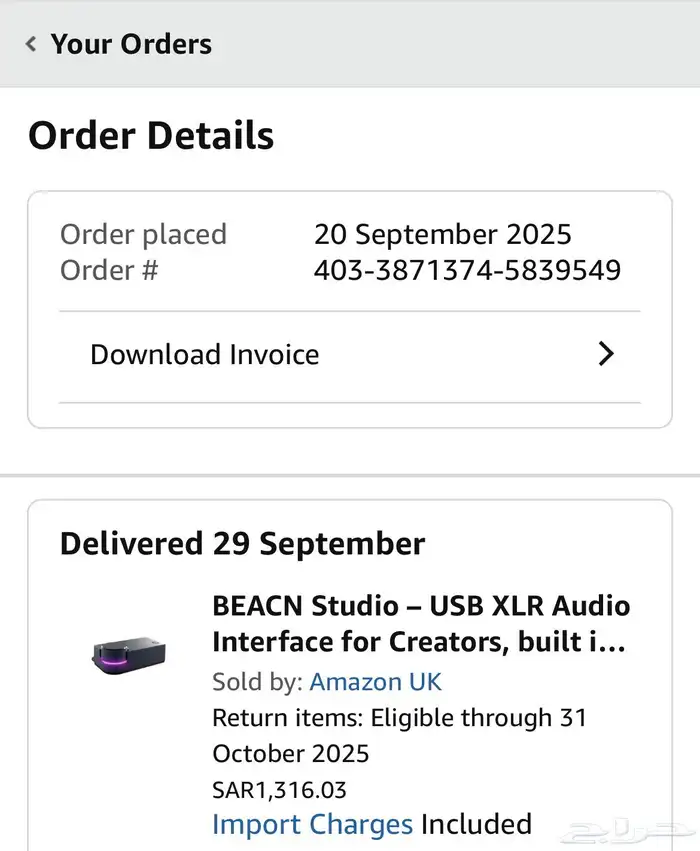The height and width of the screenshot is (851, 700).
Task: Click the Order Details heading
Action: point(151,135)
